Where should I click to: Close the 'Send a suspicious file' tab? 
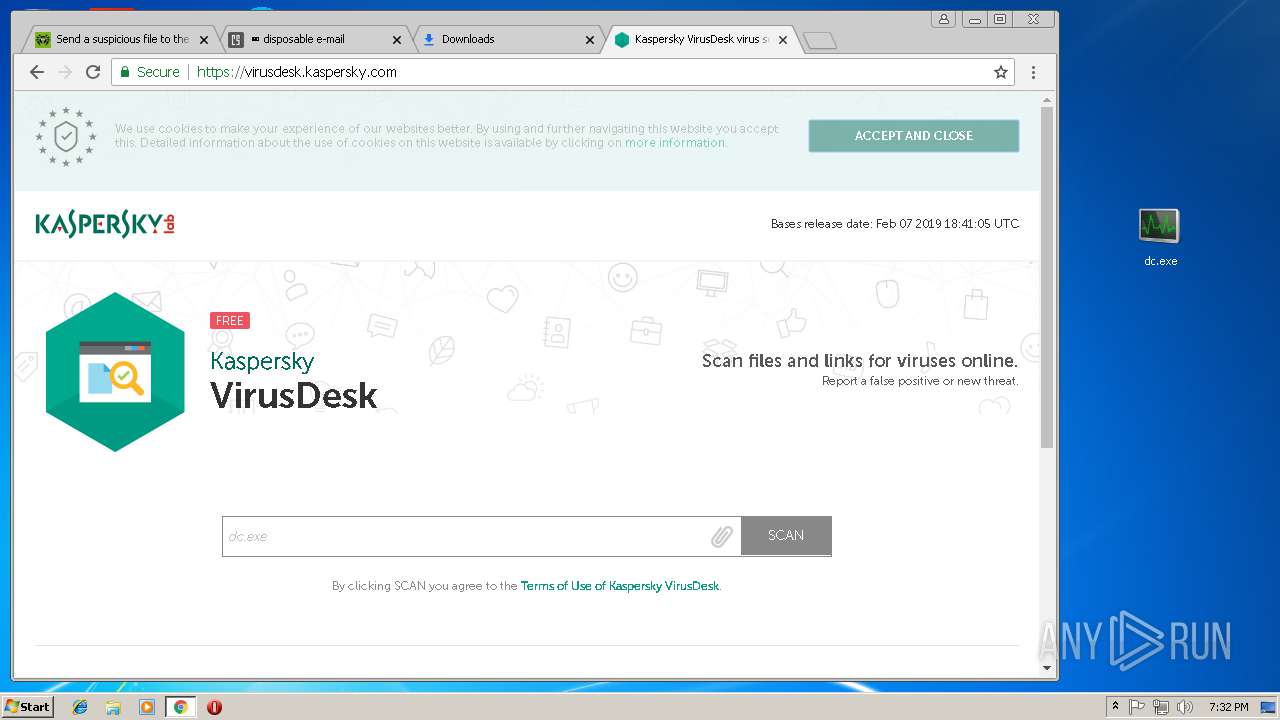tap(204, 40)
